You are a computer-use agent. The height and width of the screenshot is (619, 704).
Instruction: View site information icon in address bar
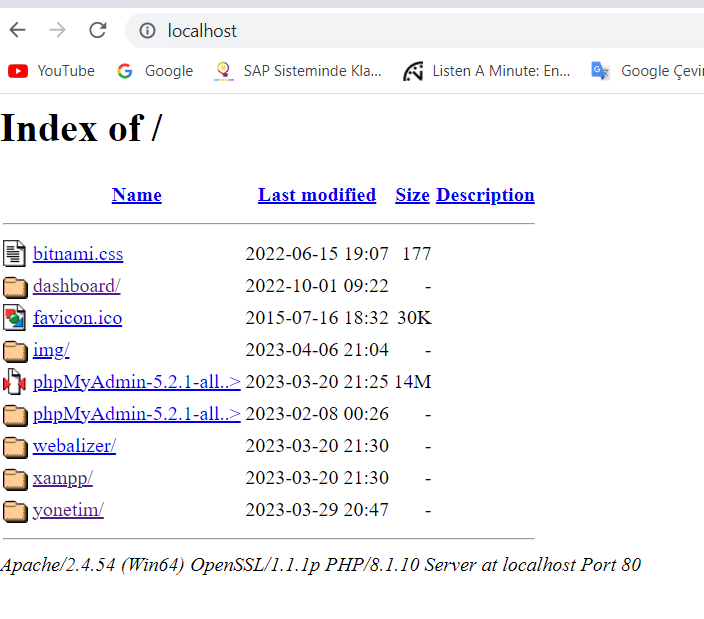coord(147,31)
